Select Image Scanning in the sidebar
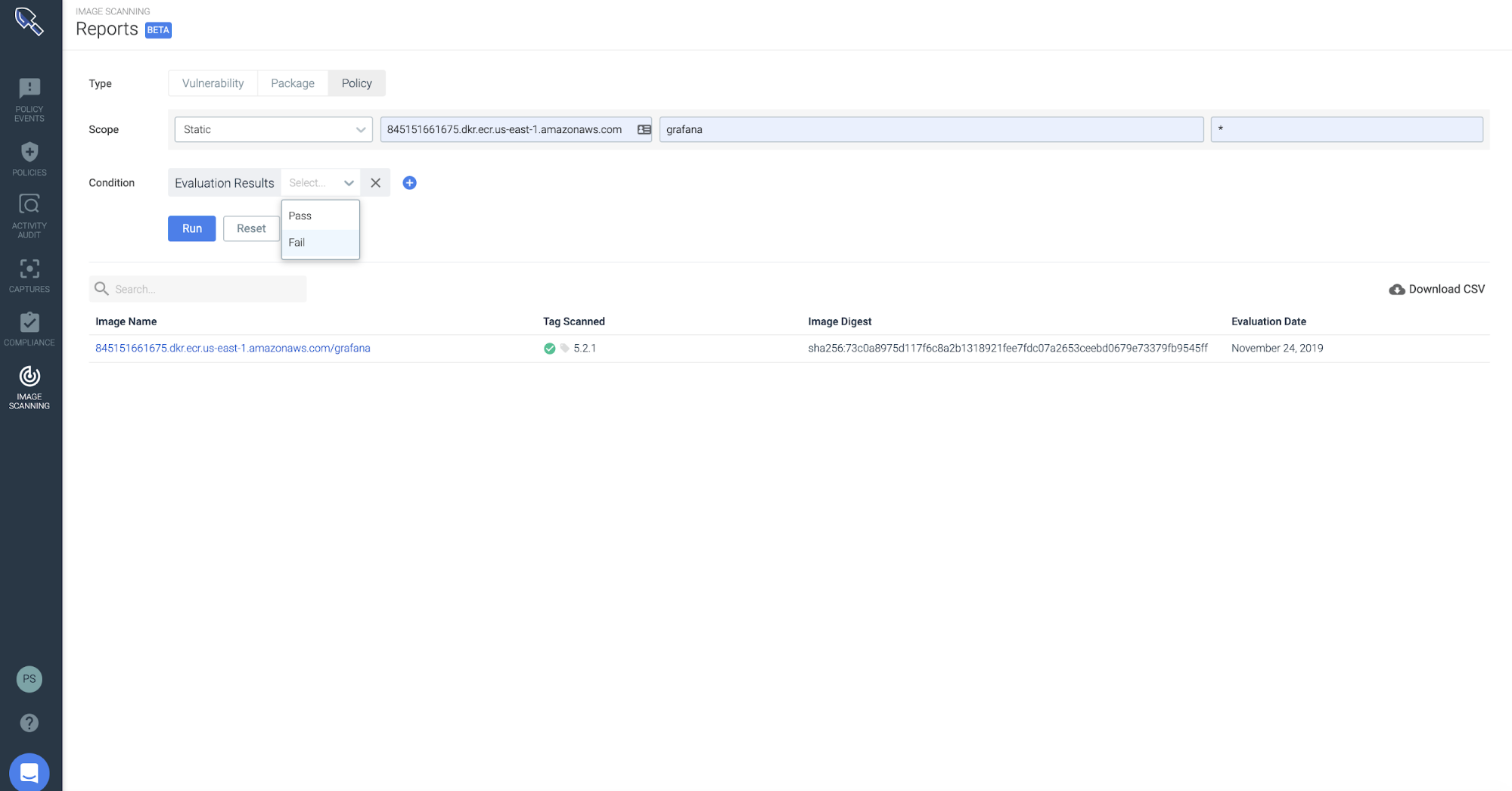 (29, 386)
